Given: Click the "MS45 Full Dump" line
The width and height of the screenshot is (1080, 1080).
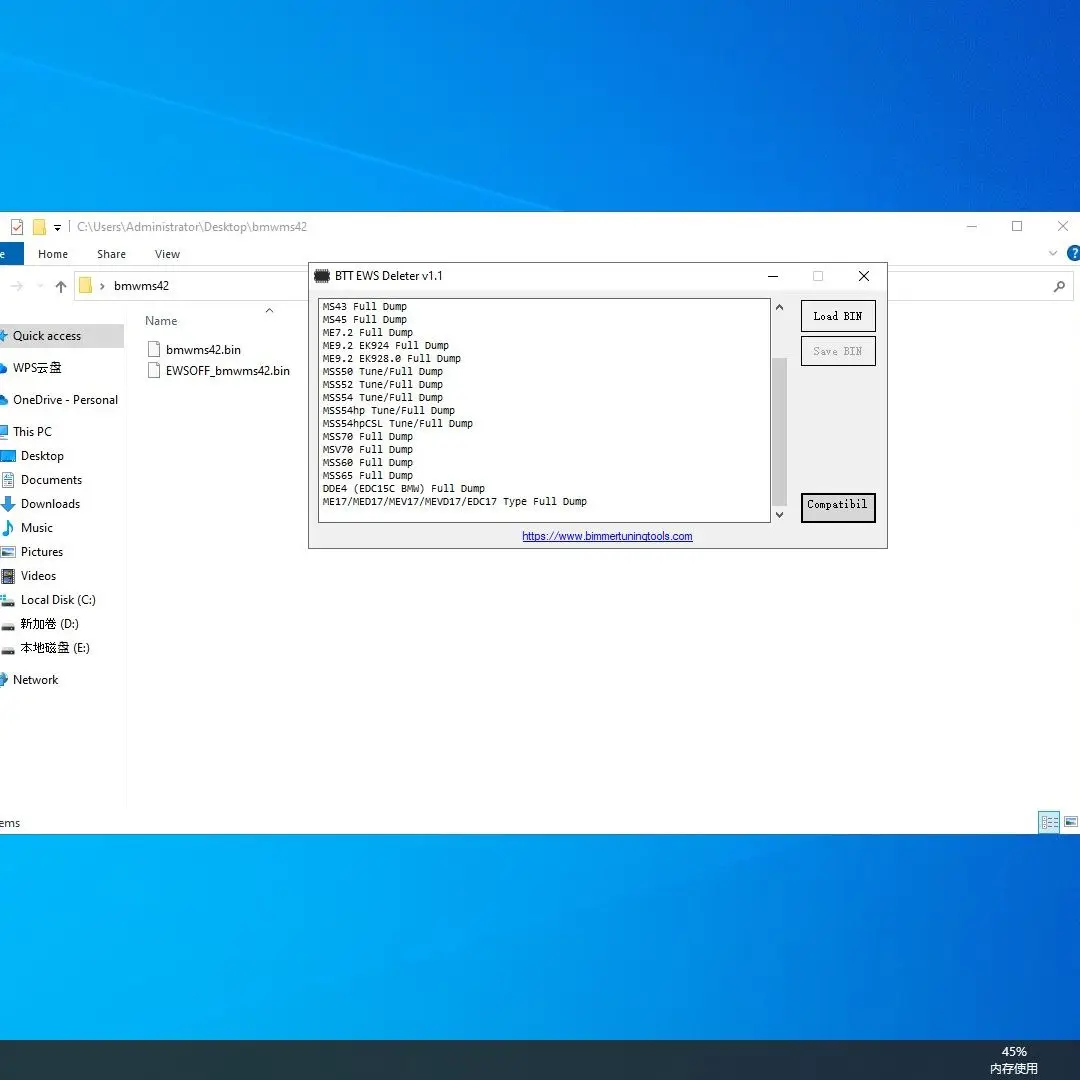Looking at the screenshot, I should click(365, 320).
